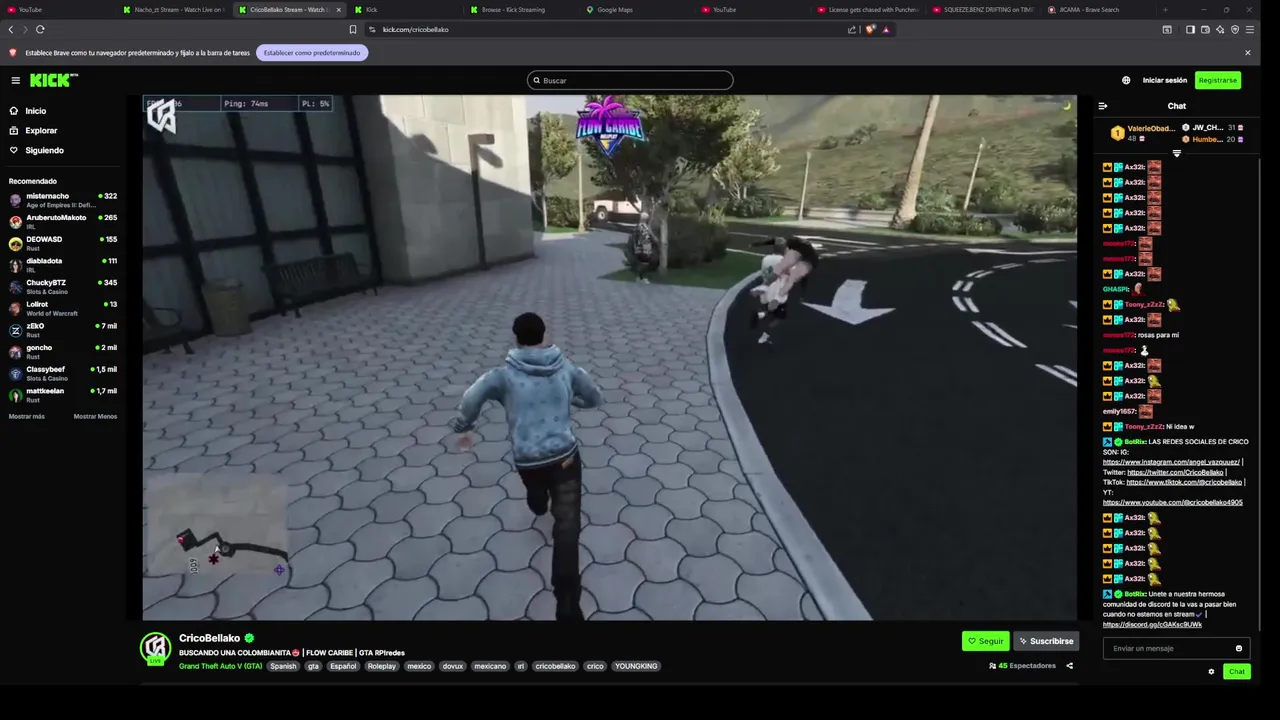Open the emoji picker in chat input
1280x720 pixels.
(x=1238, y=648)
